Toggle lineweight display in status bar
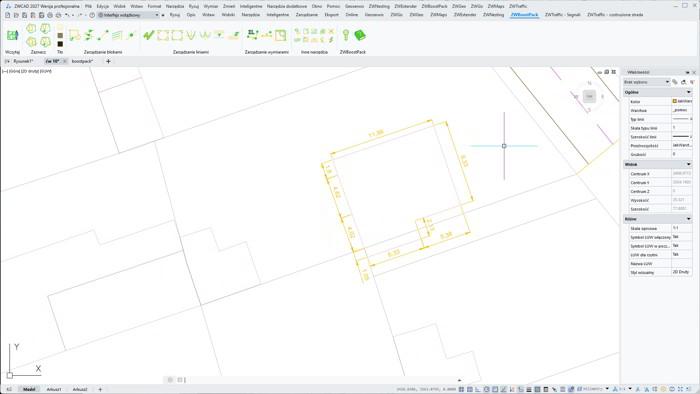 point(529,390)
